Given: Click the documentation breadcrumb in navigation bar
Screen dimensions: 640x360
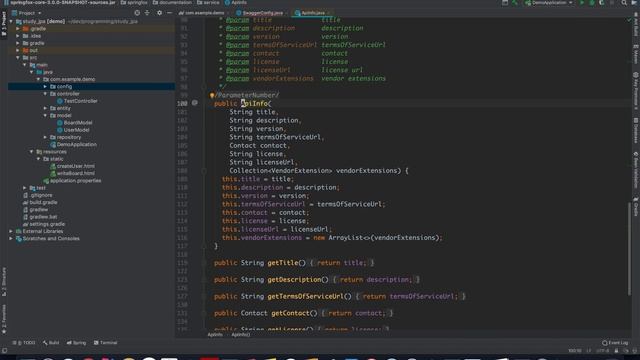Looking at the screenshot, I should [x=172, y=3].
